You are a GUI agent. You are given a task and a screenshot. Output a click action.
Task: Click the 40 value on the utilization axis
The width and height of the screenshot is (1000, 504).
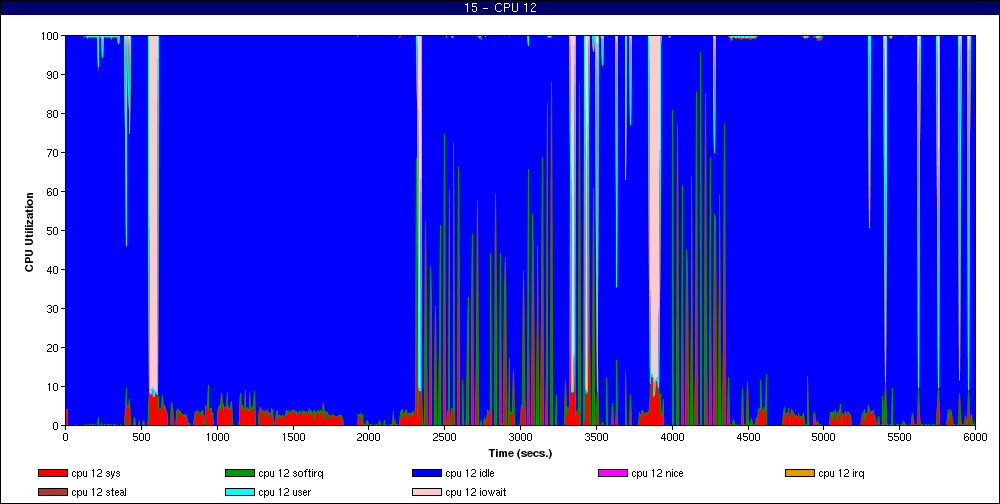click(54, 270)
